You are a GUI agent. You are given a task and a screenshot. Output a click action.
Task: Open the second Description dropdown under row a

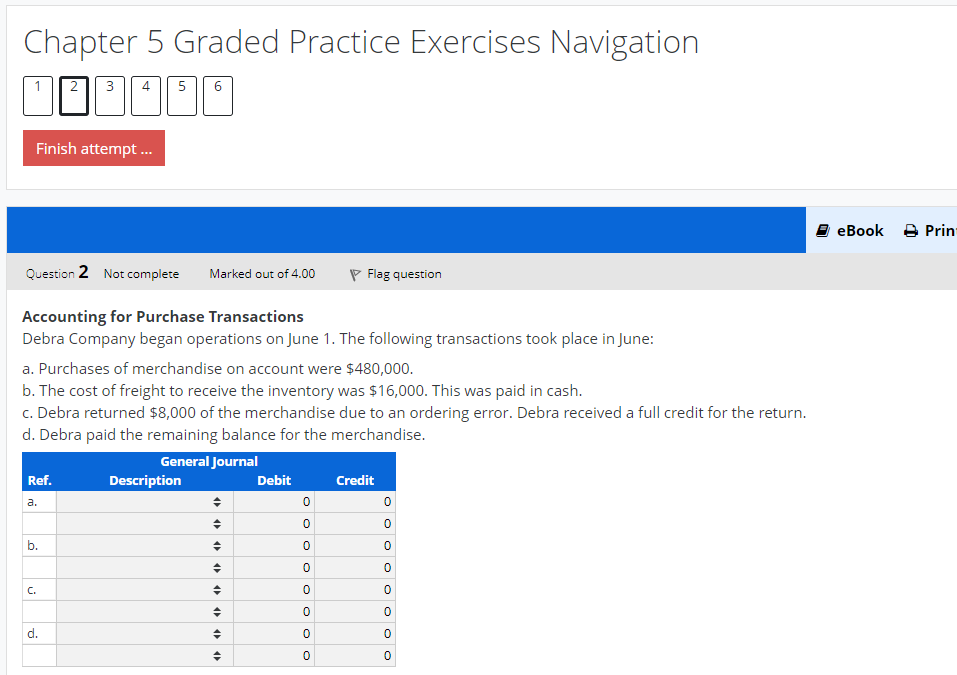click(x=215, y=523)
